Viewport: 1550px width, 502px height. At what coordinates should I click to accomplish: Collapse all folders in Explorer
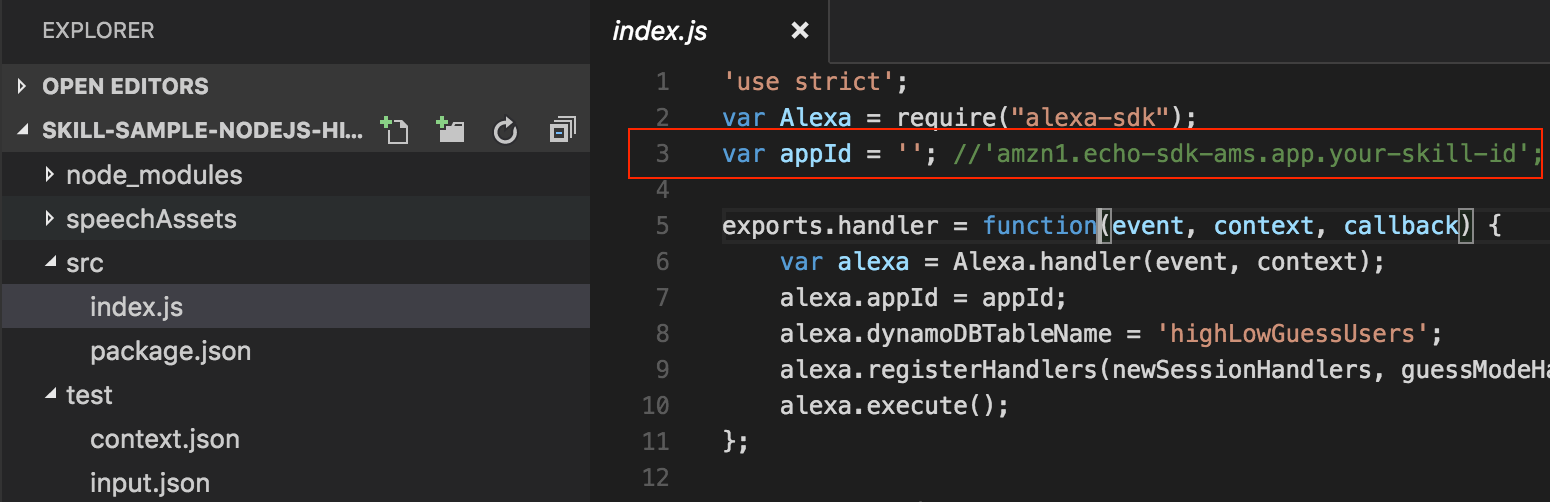click(563, 130)
